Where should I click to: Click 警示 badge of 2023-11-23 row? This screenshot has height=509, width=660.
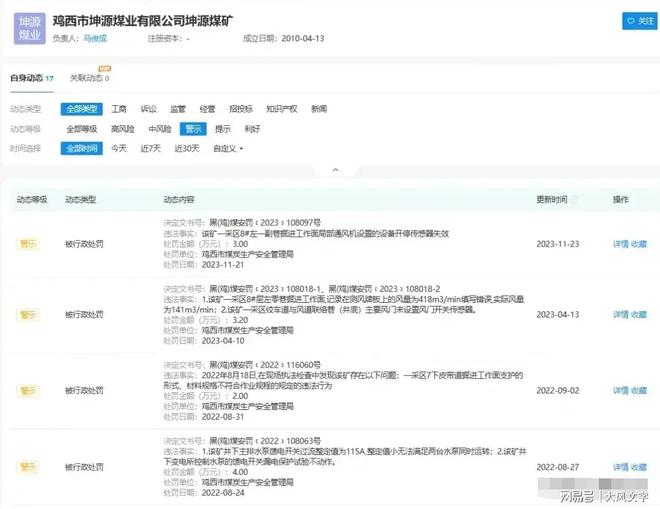point(28,244)
